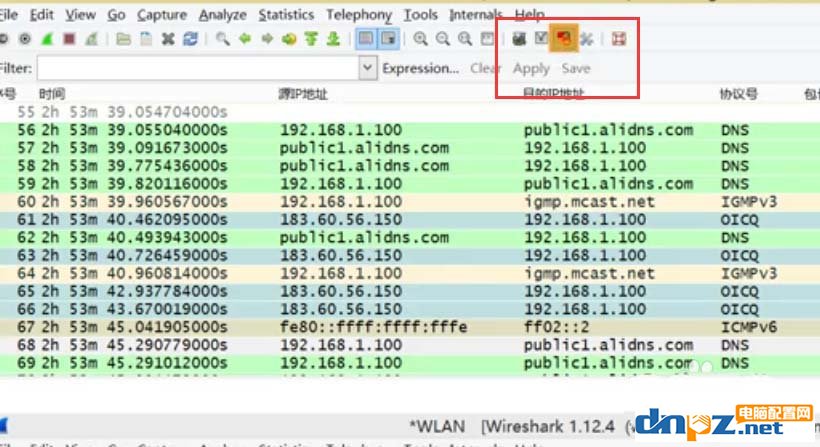Viewport: 820px width, 447px height.
Task: Click the *WLAN status bar text
Action: pyautogui.click(x=437, y=427)
